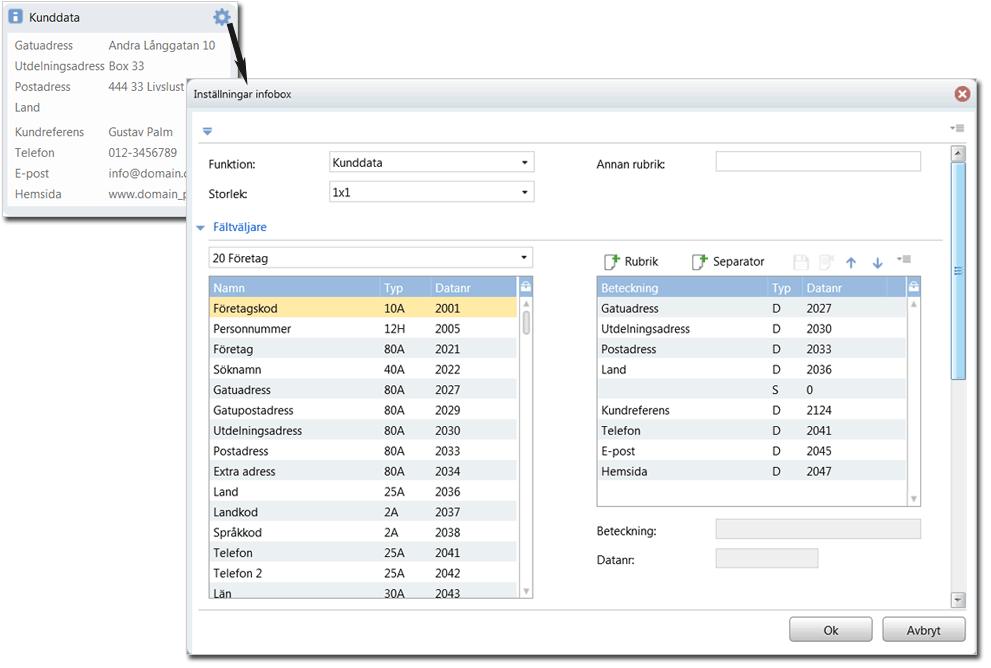
Task: Click lock icon in Beteckning table header
Action: pos(913,288)
